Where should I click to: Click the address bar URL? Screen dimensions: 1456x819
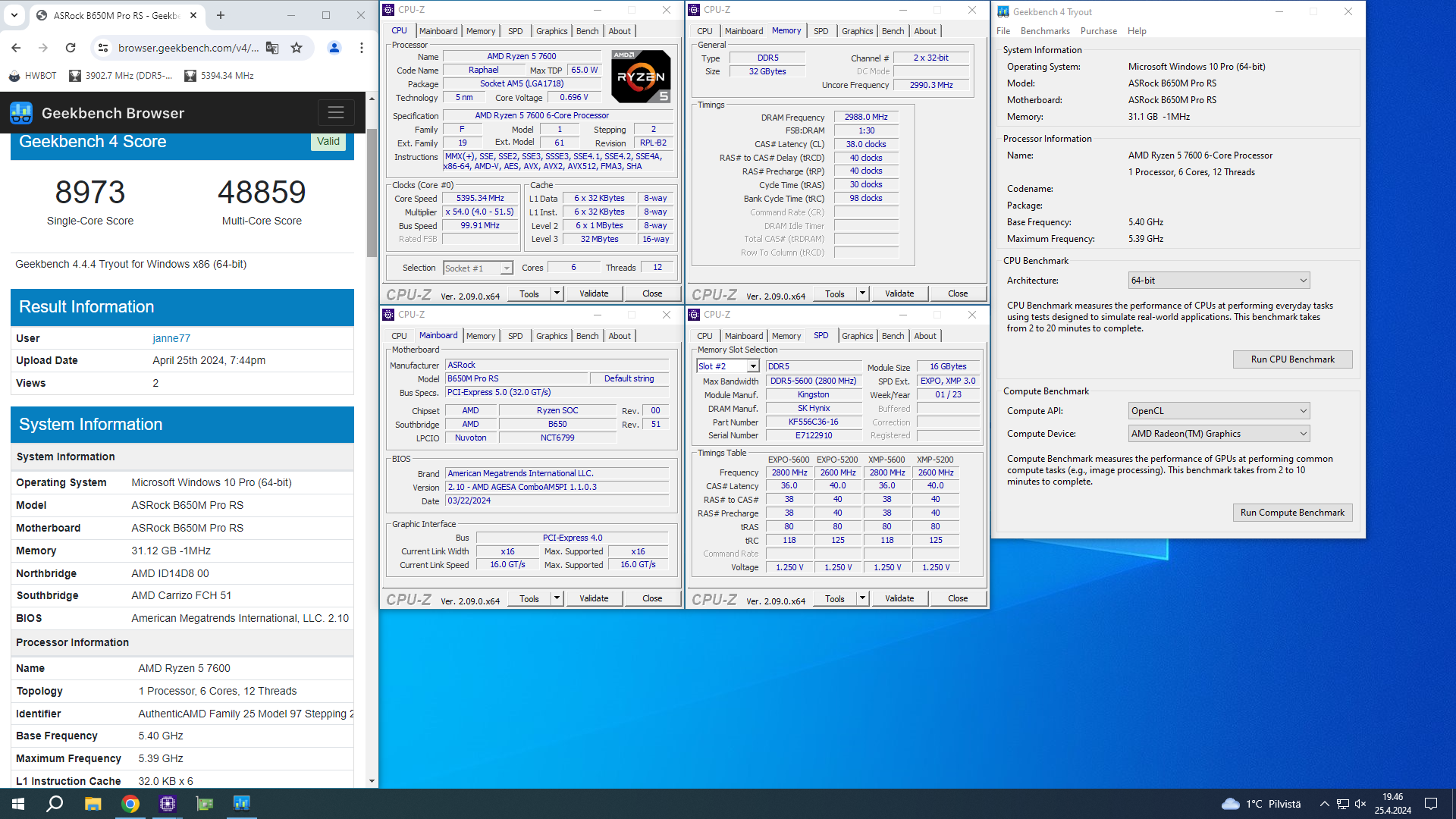pos(188,48)
